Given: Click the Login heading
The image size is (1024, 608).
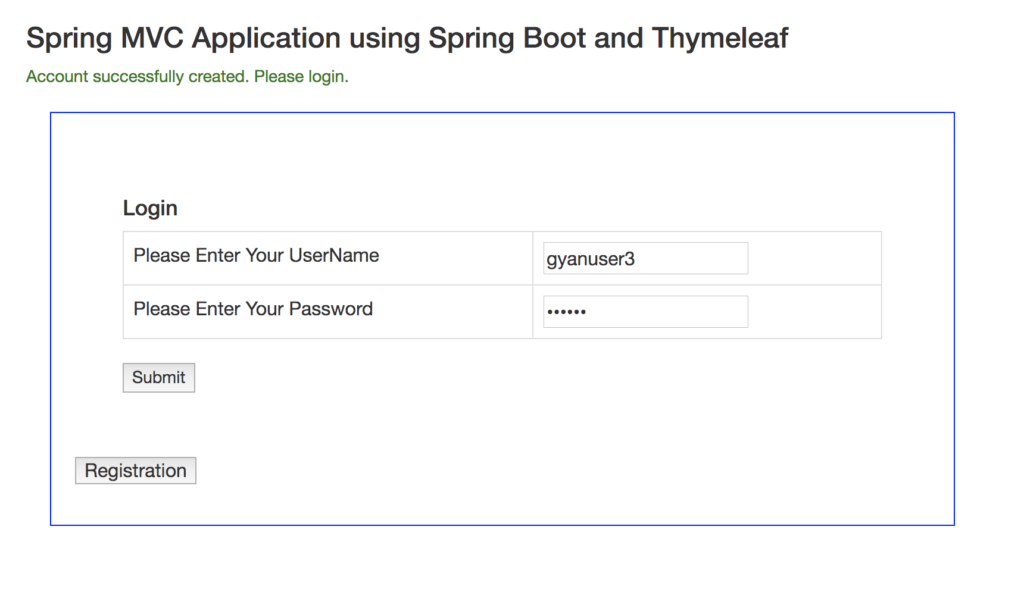Looking at the screenshot, I should point(150,208).
